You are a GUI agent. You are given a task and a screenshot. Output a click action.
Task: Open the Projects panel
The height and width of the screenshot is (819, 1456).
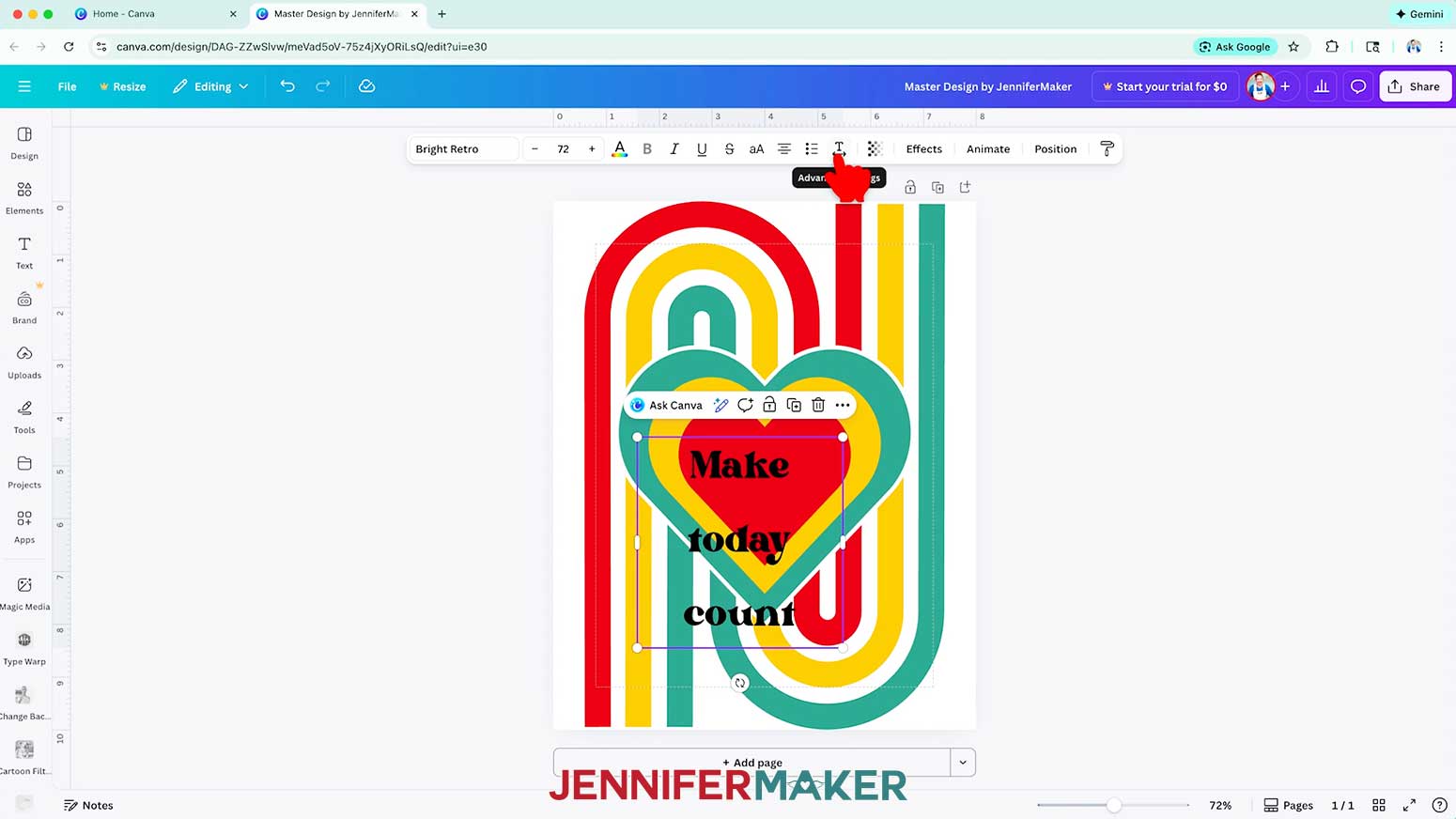24,471
